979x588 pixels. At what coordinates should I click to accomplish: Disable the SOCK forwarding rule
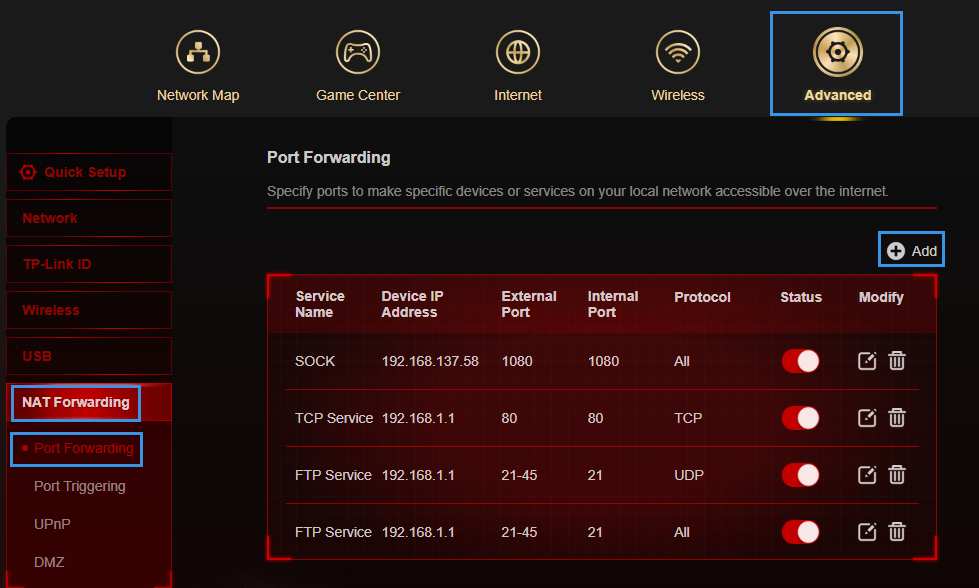800,361
